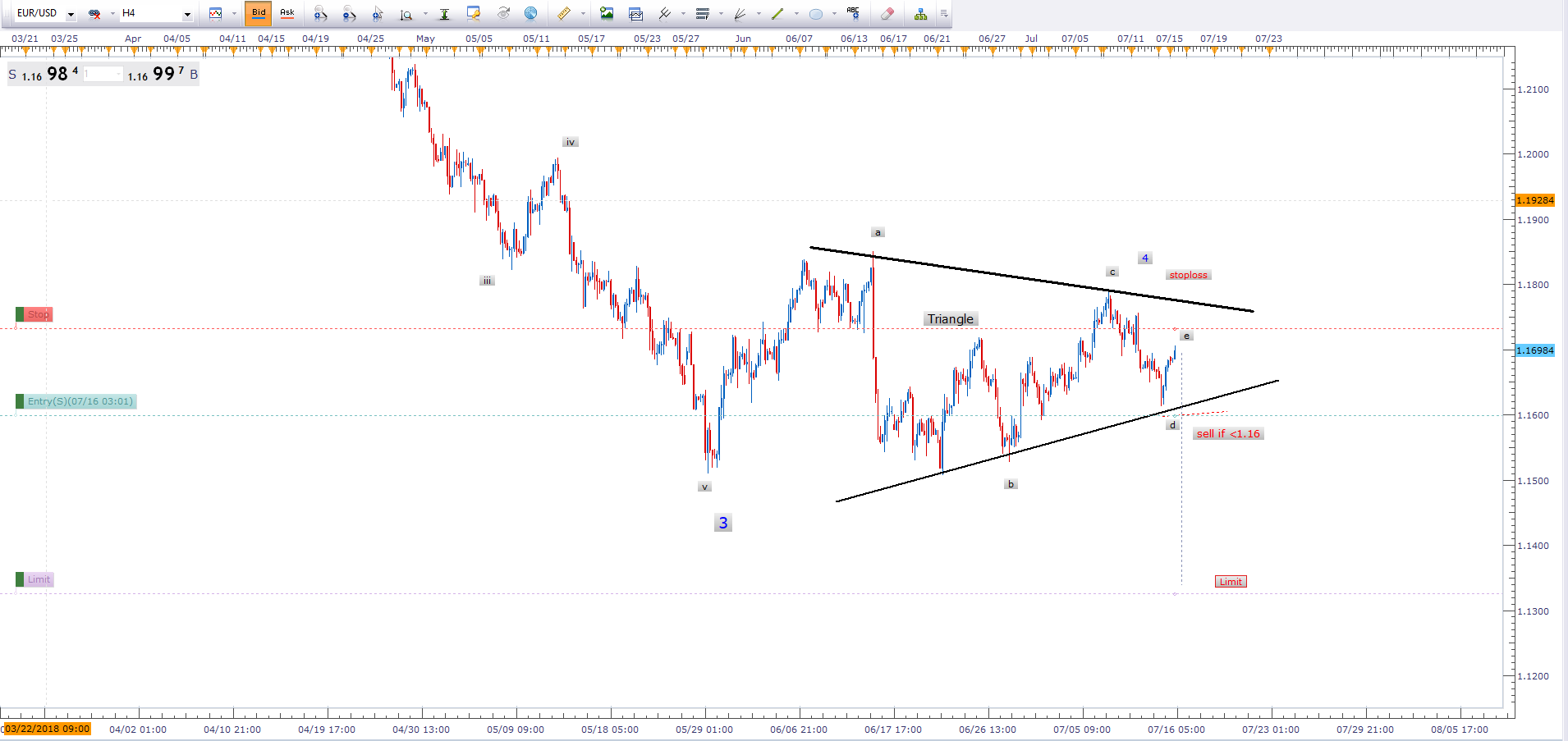Select the eraser tool

(x=887, y=13)
